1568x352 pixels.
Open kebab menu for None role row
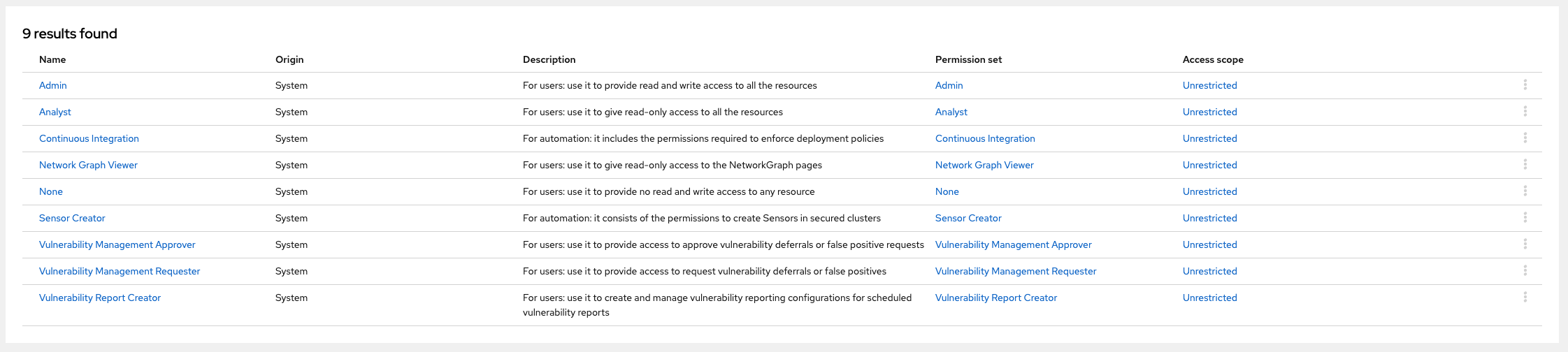tap(1525, 191)
